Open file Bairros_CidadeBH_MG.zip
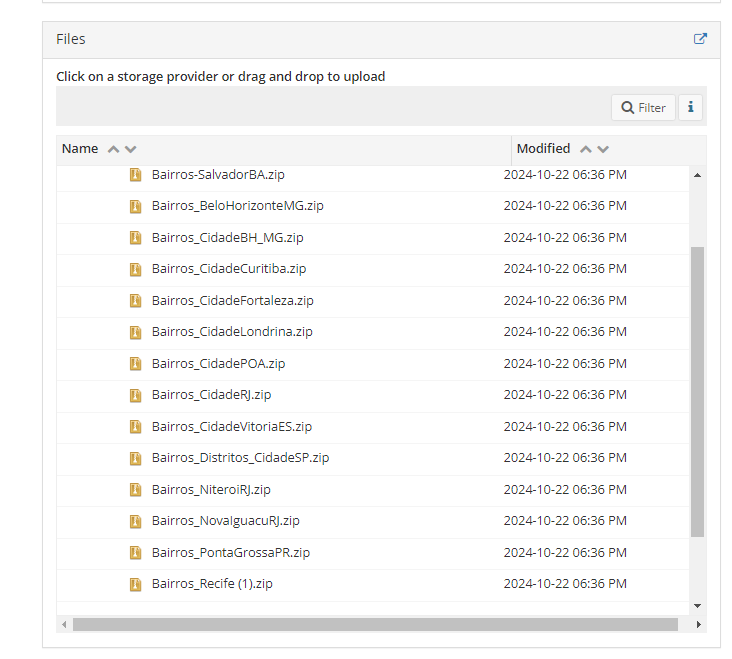Image resolution: width=732 pixels, height=659 pixels. click(227, 238)
